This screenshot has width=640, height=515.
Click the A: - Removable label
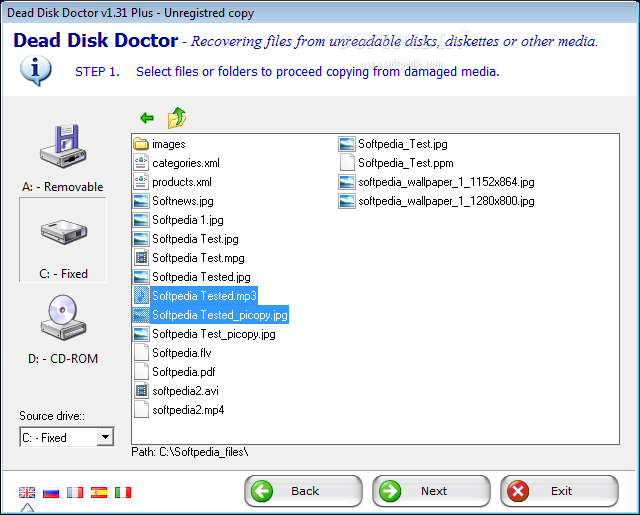pos(62,187)
